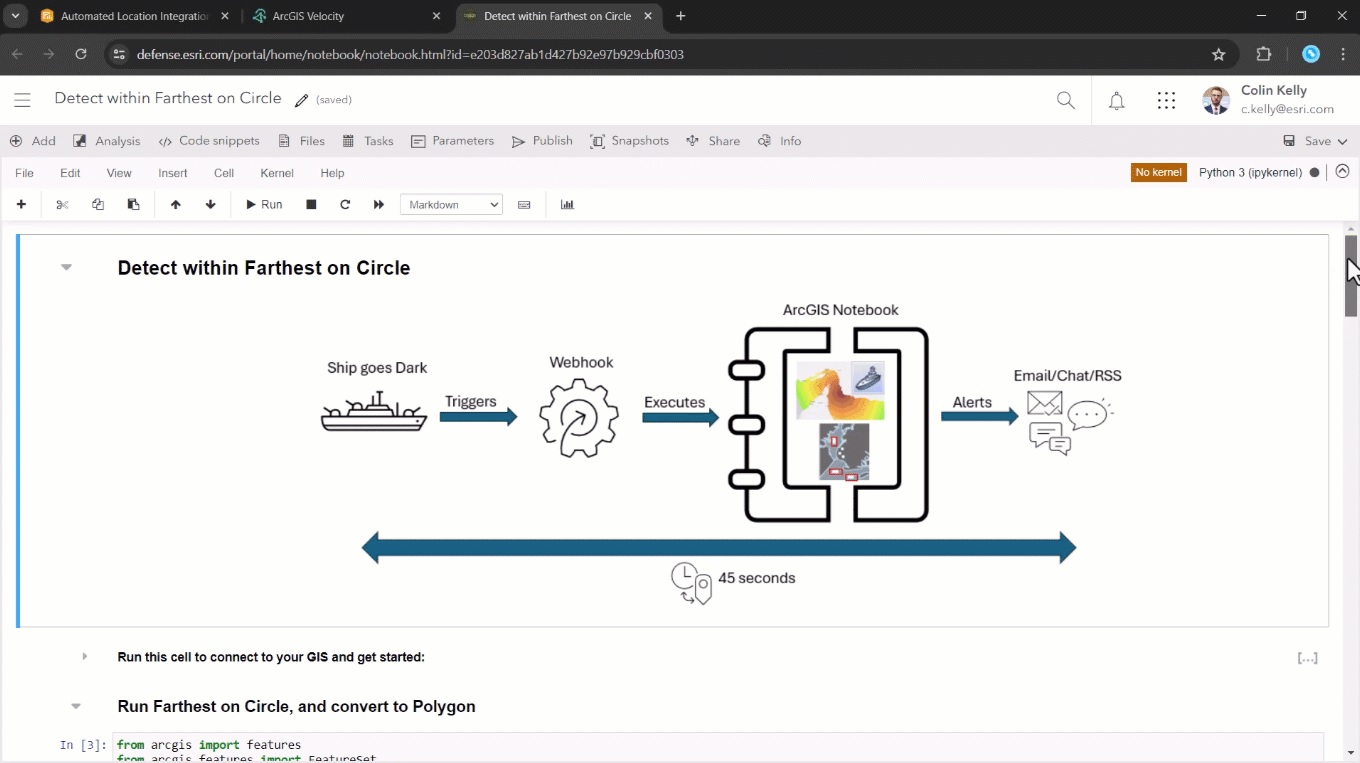The height and width of the screenshot is (763, 1360).
Task: Click the No kernel status badge
Action: click(x=1158, y=172)
